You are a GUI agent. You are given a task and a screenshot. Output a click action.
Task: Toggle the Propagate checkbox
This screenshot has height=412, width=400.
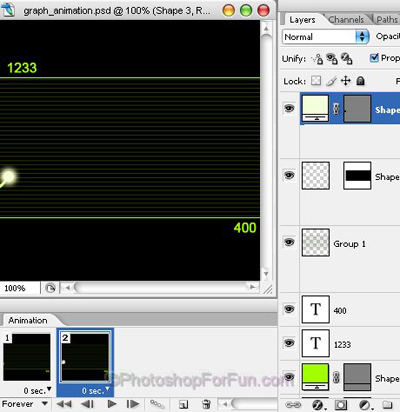coord(374,58)
